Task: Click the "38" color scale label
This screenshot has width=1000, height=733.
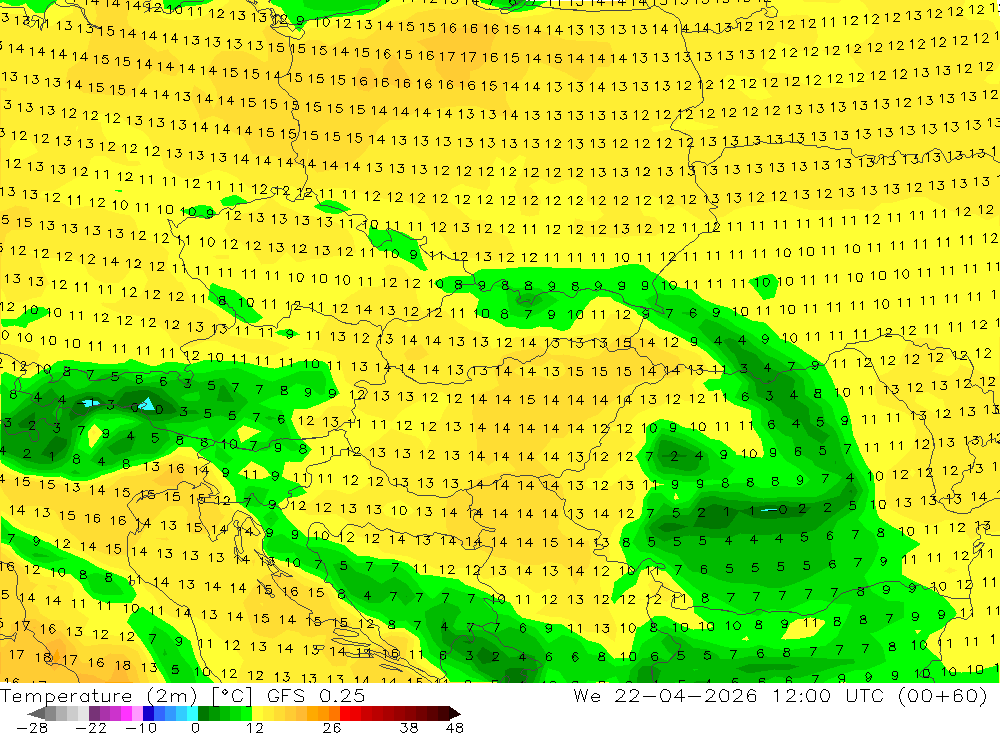Action: pyautogui.click(x=409, y=727)
